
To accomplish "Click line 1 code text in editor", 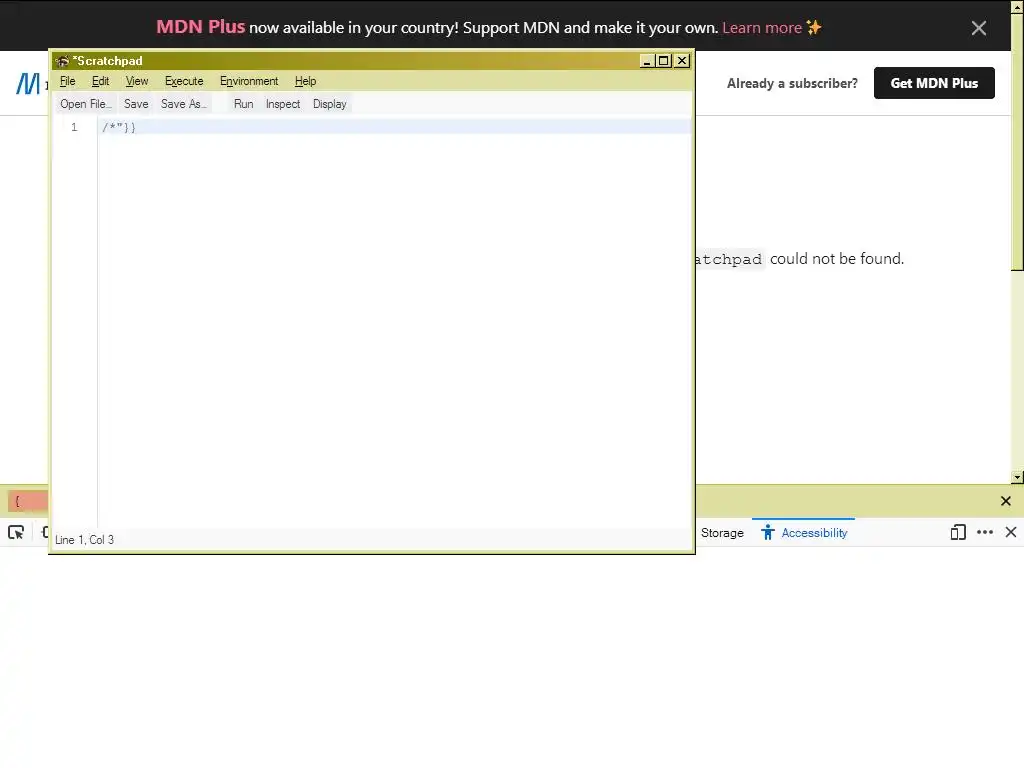I will (119, 127).
